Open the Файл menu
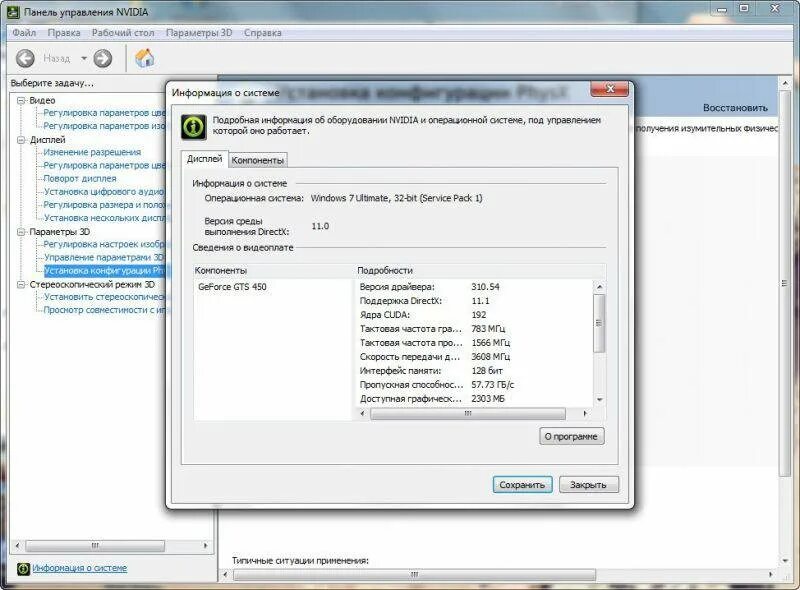Image resolution: width=800 pixels, height=590 pixels. [24, 33]
